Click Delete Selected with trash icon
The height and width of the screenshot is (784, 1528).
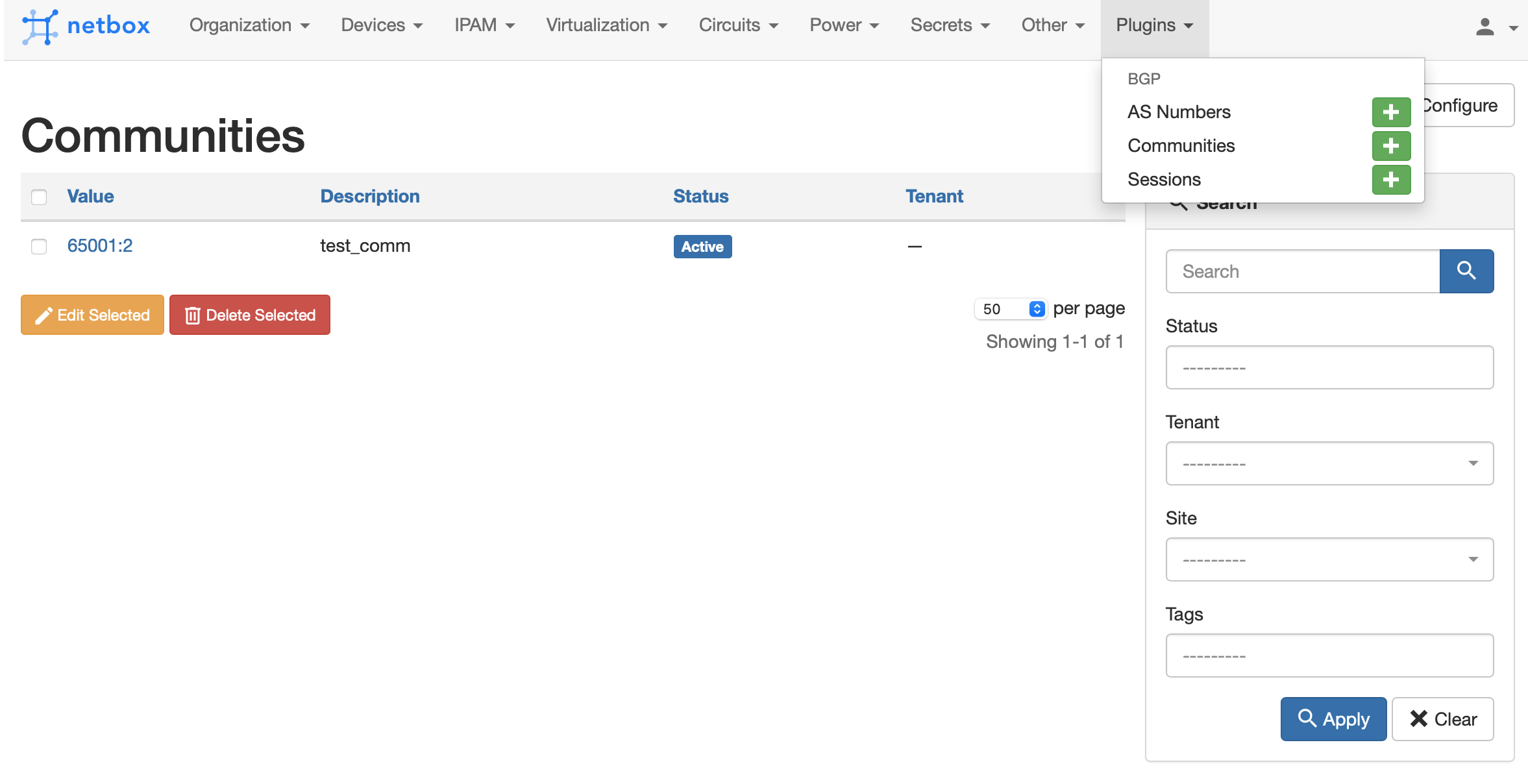coord(250,315)
